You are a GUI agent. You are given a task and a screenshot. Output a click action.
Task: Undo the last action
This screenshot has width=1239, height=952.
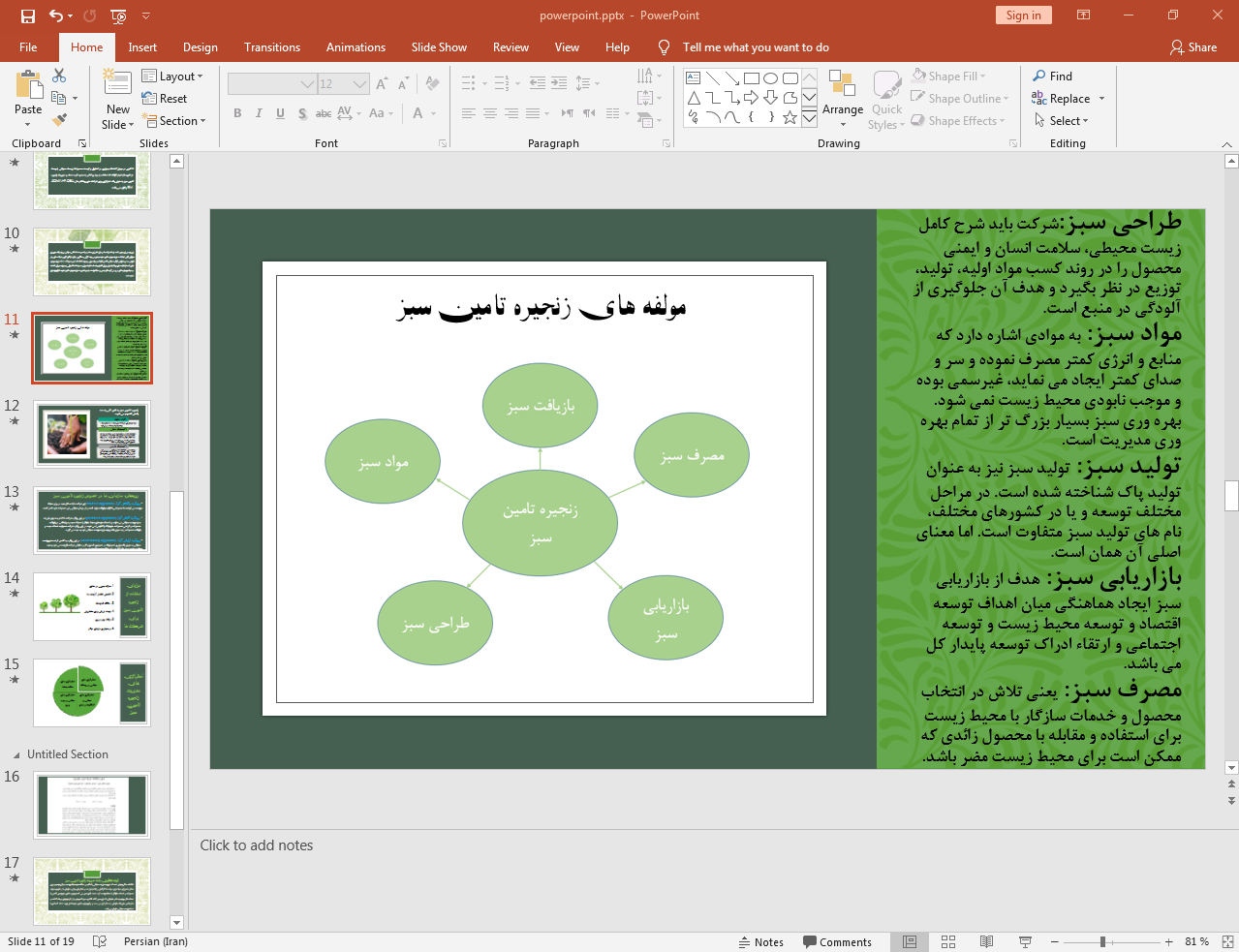56,15
